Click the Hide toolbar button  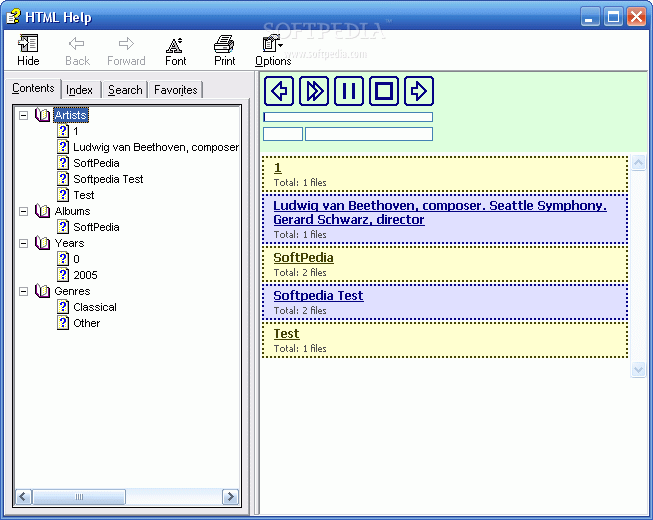28,50
